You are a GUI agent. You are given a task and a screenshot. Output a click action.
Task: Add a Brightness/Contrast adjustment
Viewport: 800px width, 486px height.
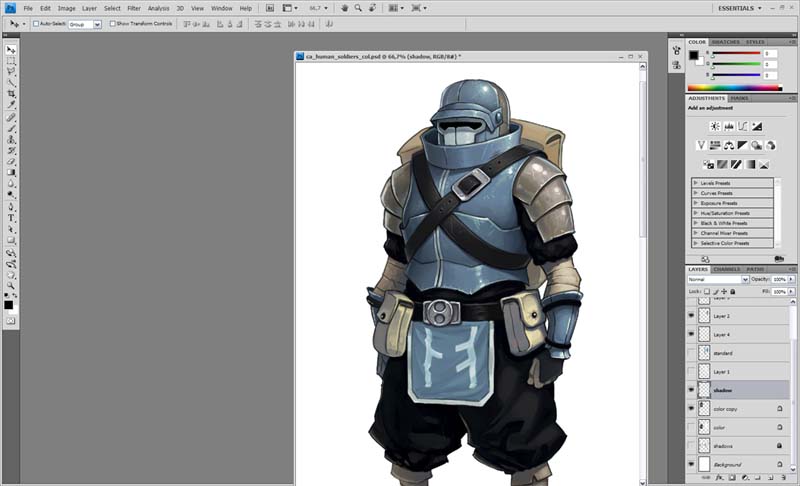coord(715,126)
